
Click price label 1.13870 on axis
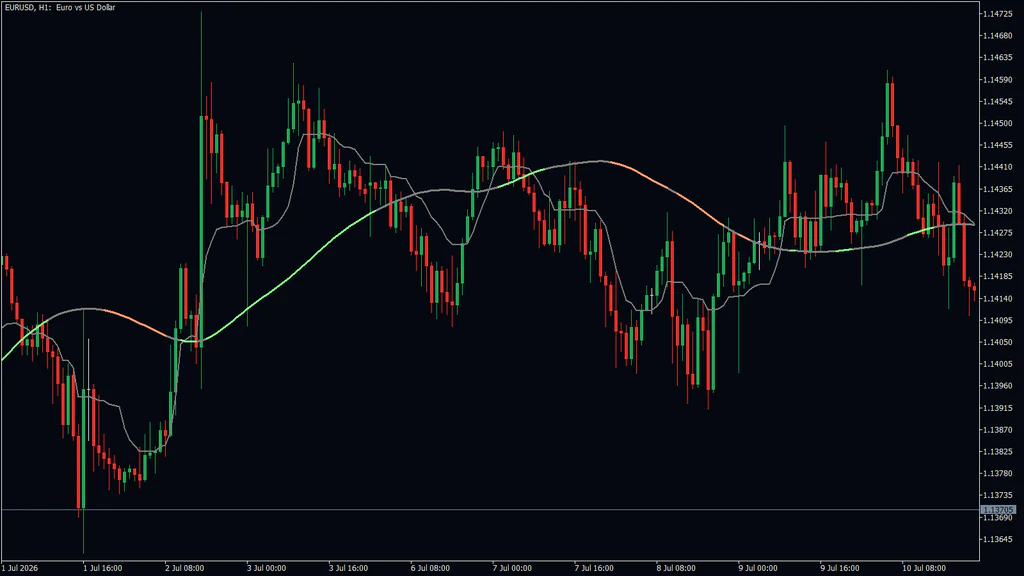click(x=998, y=430)
